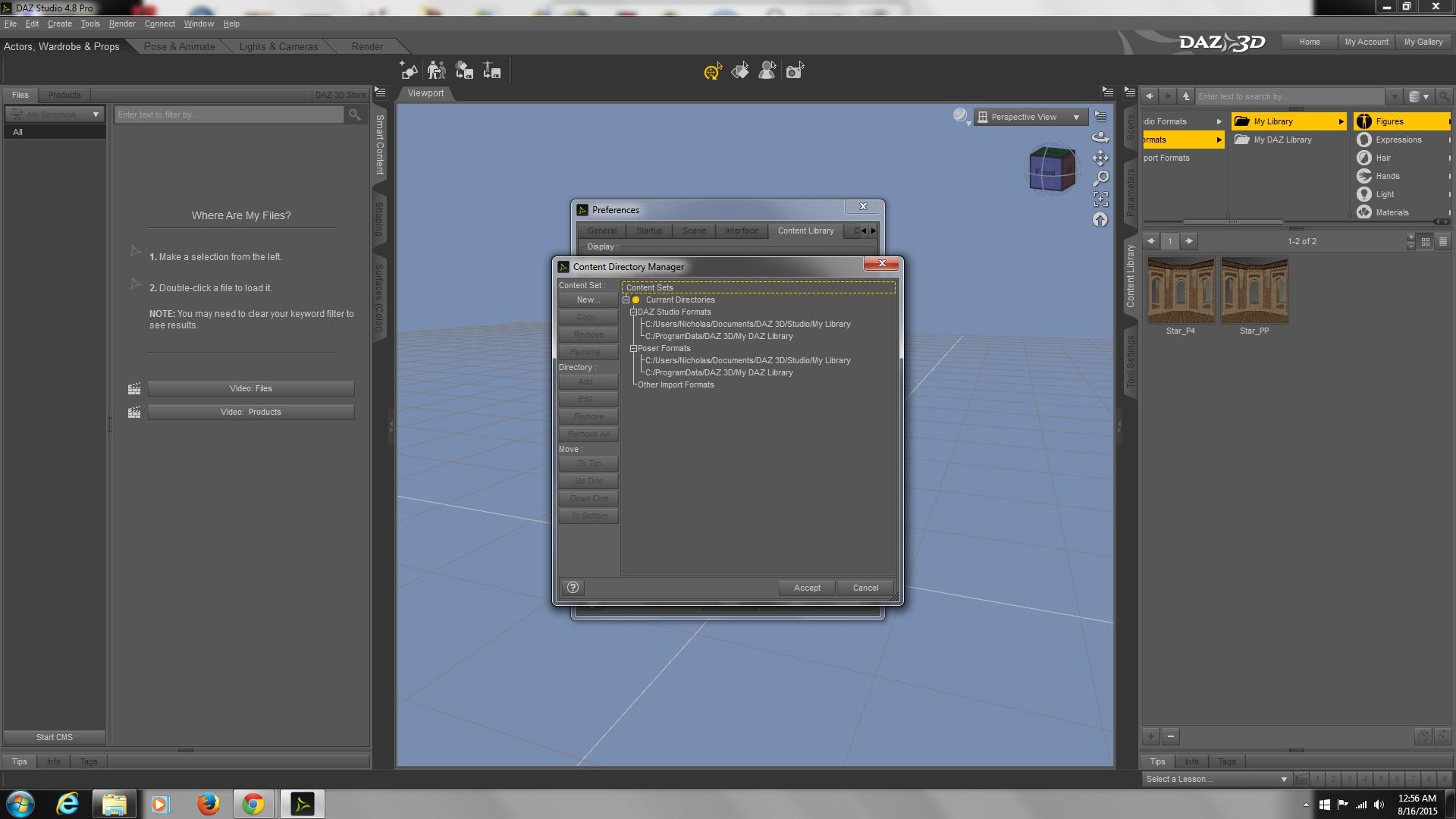Click the Firefox icon in taskbar
Screen dimensions: 1456x819
(x=208, y=804)
